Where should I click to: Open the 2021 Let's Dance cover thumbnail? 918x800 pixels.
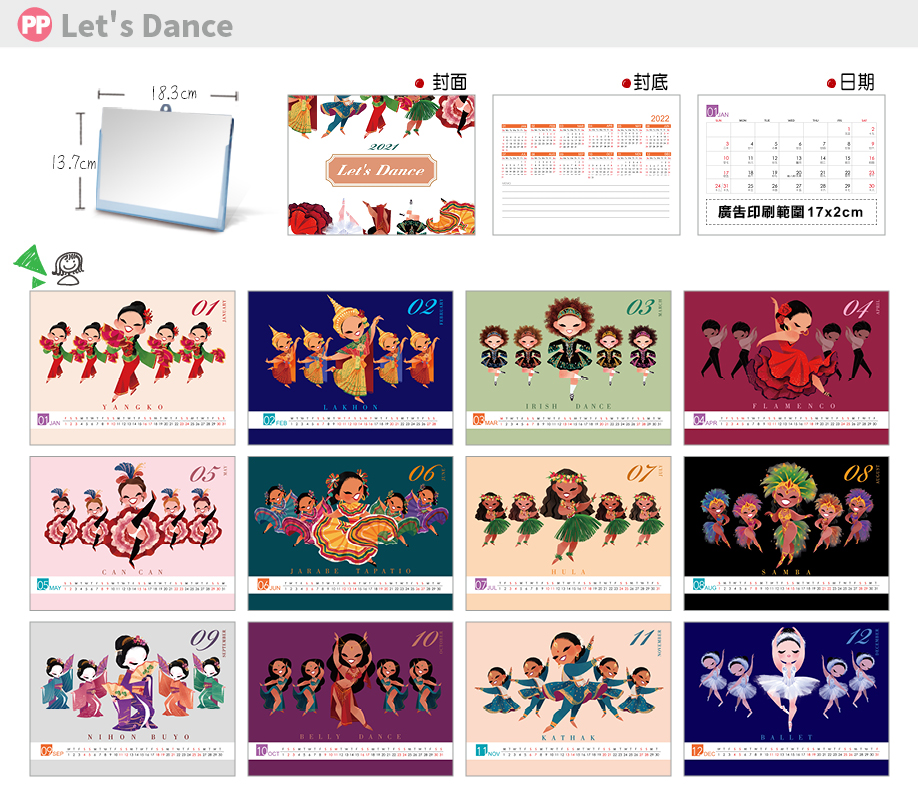(381, 165)
